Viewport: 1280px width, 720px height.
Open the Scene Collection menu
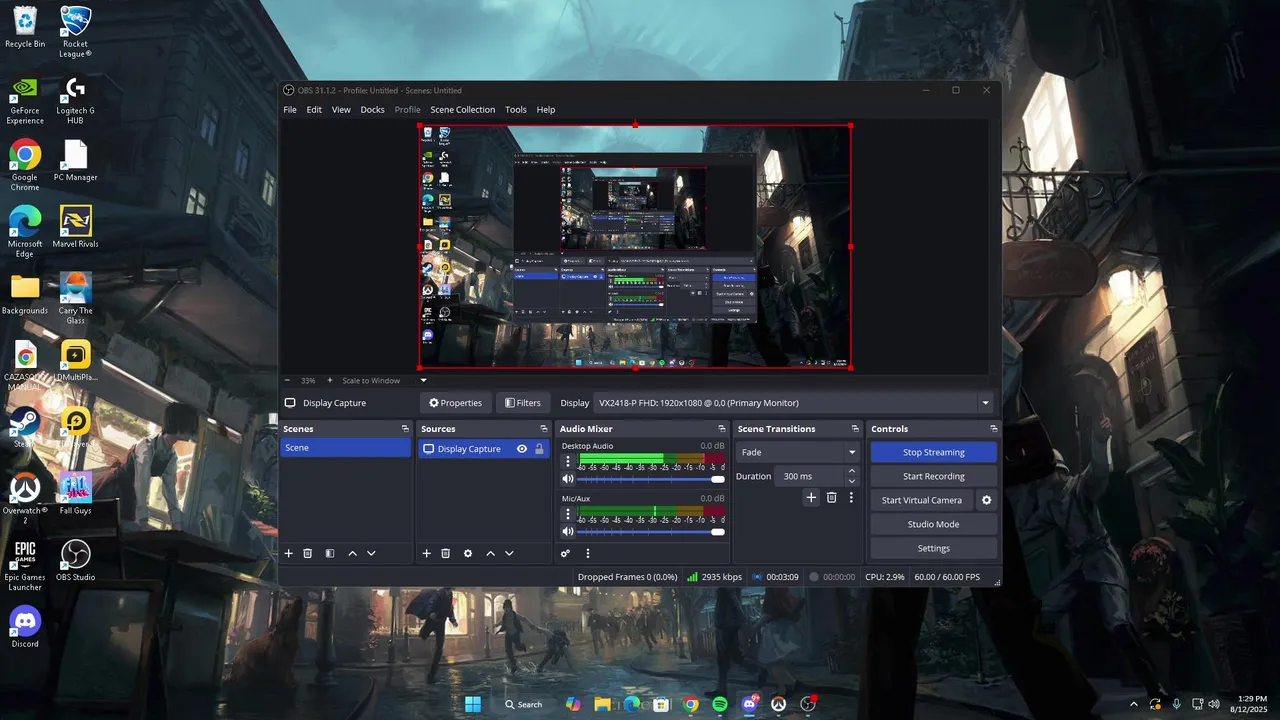462,110
